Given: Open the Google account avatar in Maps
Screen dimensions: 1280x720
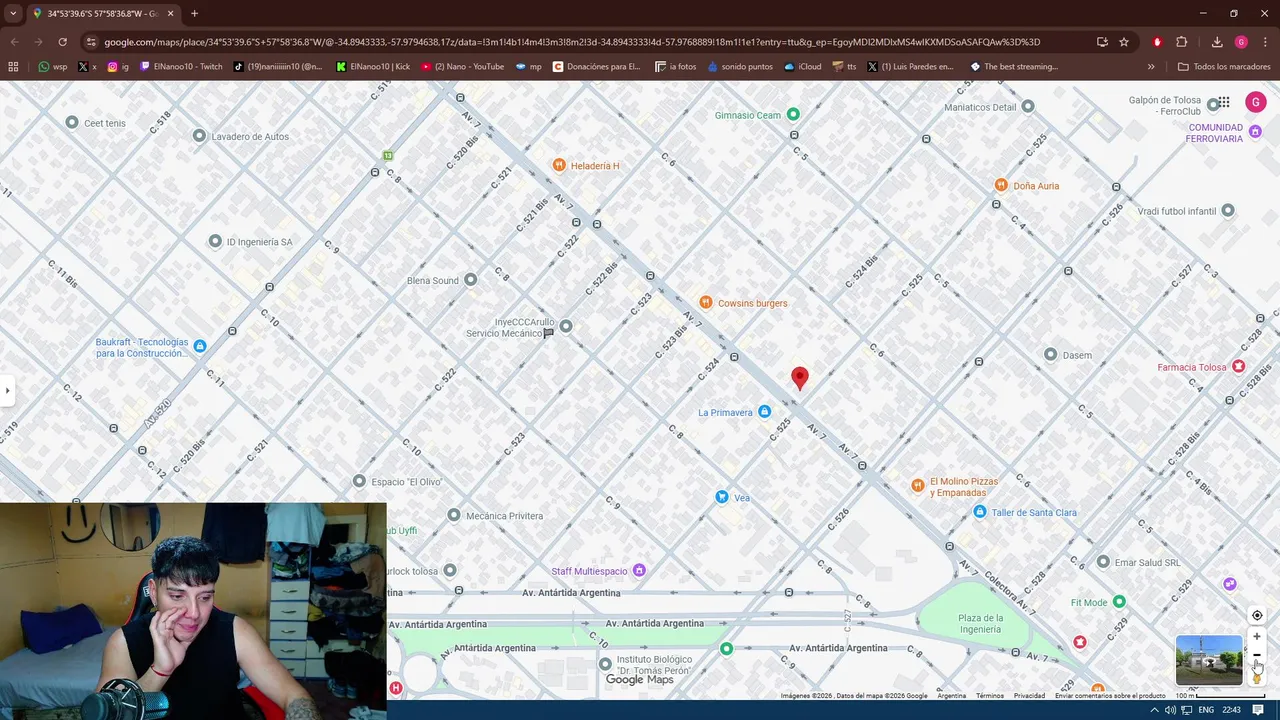Looking at the screenshot, I should (x=1256, y=102).
